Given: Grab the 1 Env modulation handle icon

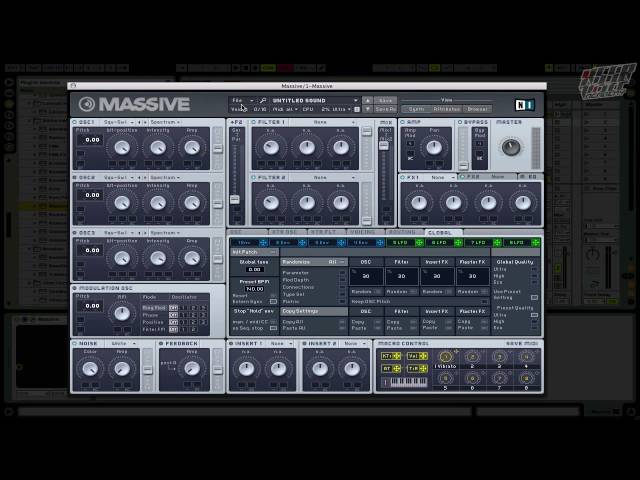Looking at the screenshot, I should point(263,243).
